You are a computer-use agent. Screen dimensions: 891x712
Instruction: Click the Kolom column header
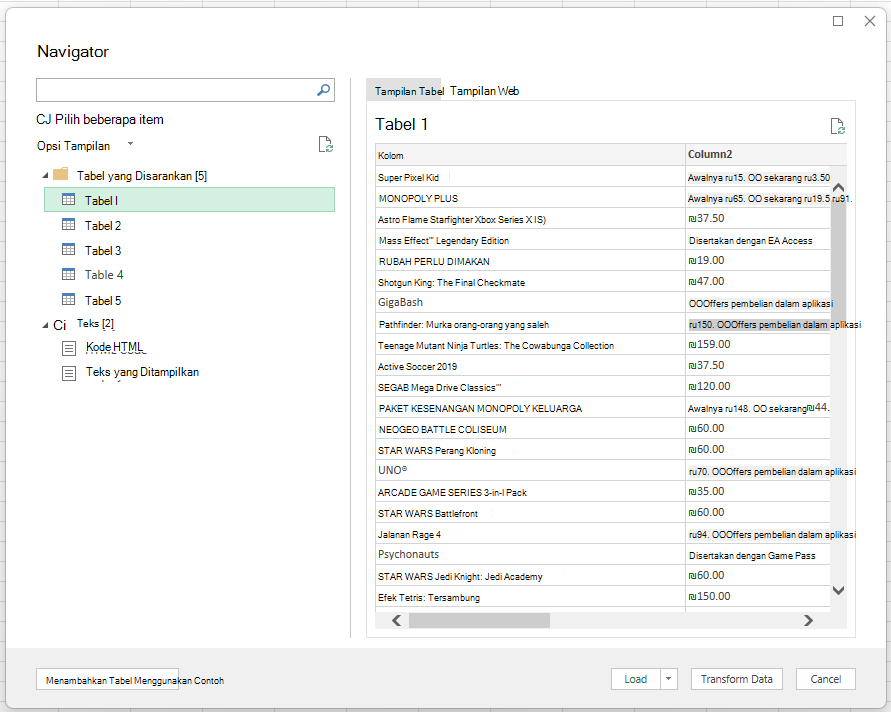(530, 155)
